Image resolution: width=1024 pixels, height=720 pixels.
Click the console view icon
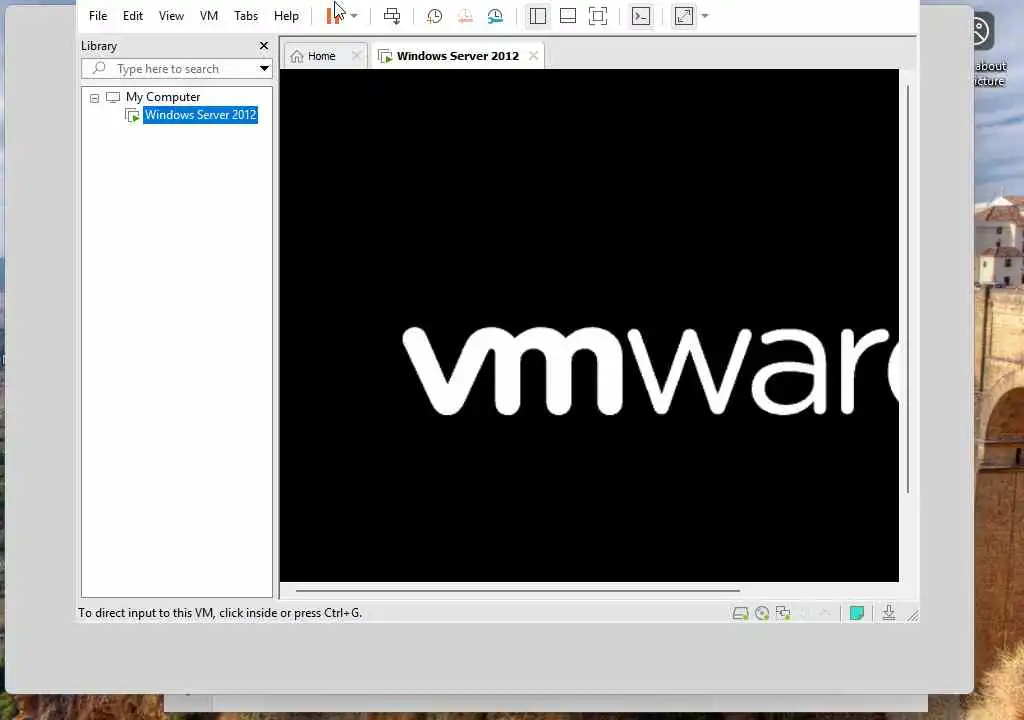641,16
